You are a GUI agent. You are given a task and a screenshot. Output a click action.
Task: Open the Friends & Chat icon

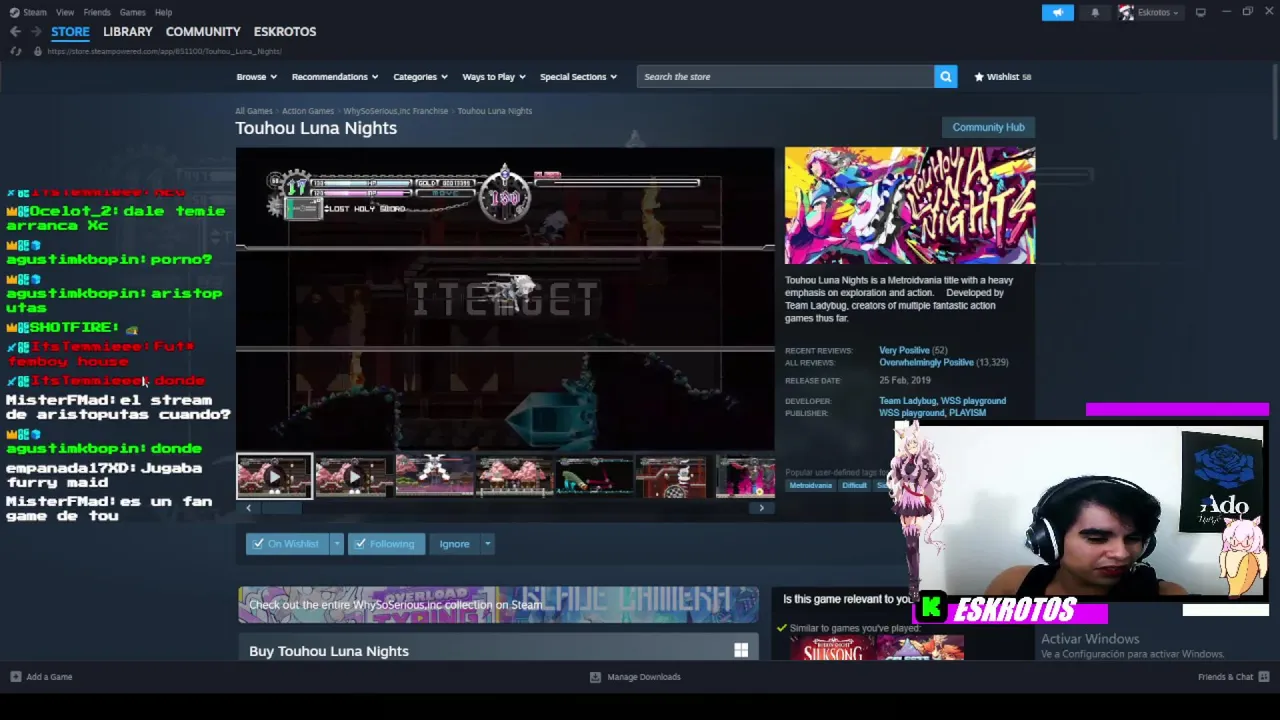point(1263,677)
